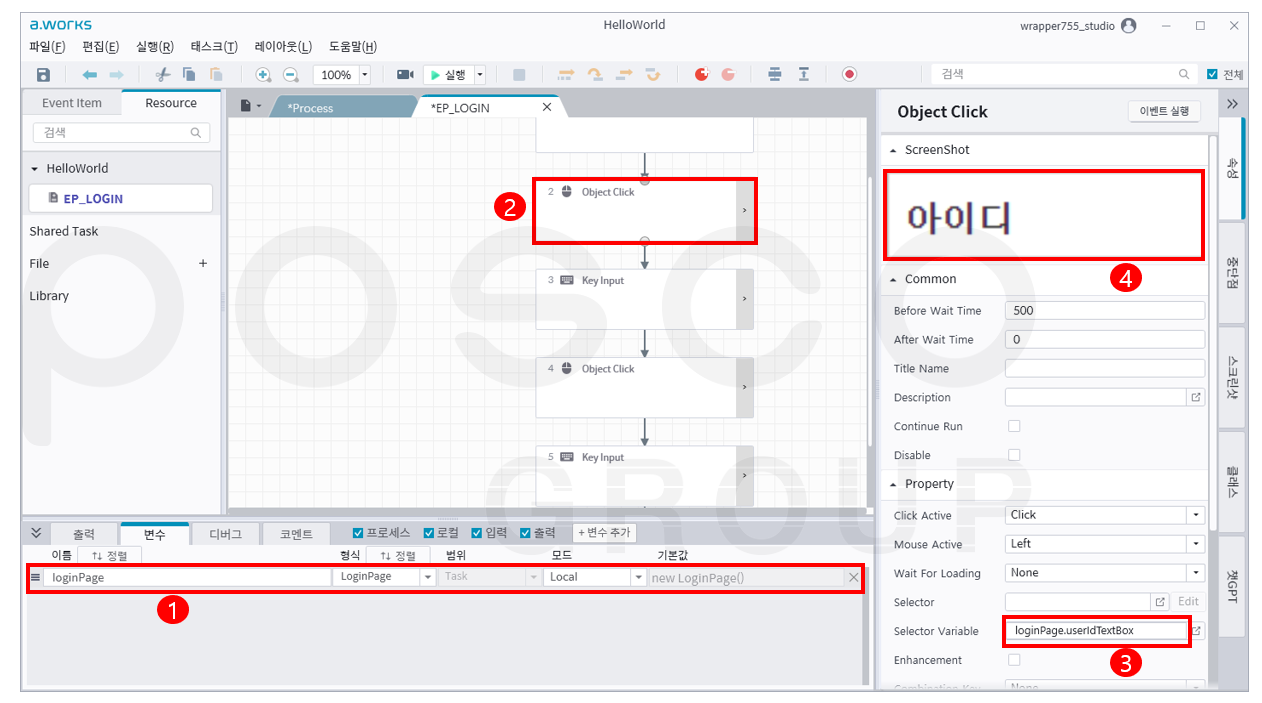
Task: Toggle the Enhancement checkbox
Action: [x=1014, y=660]
